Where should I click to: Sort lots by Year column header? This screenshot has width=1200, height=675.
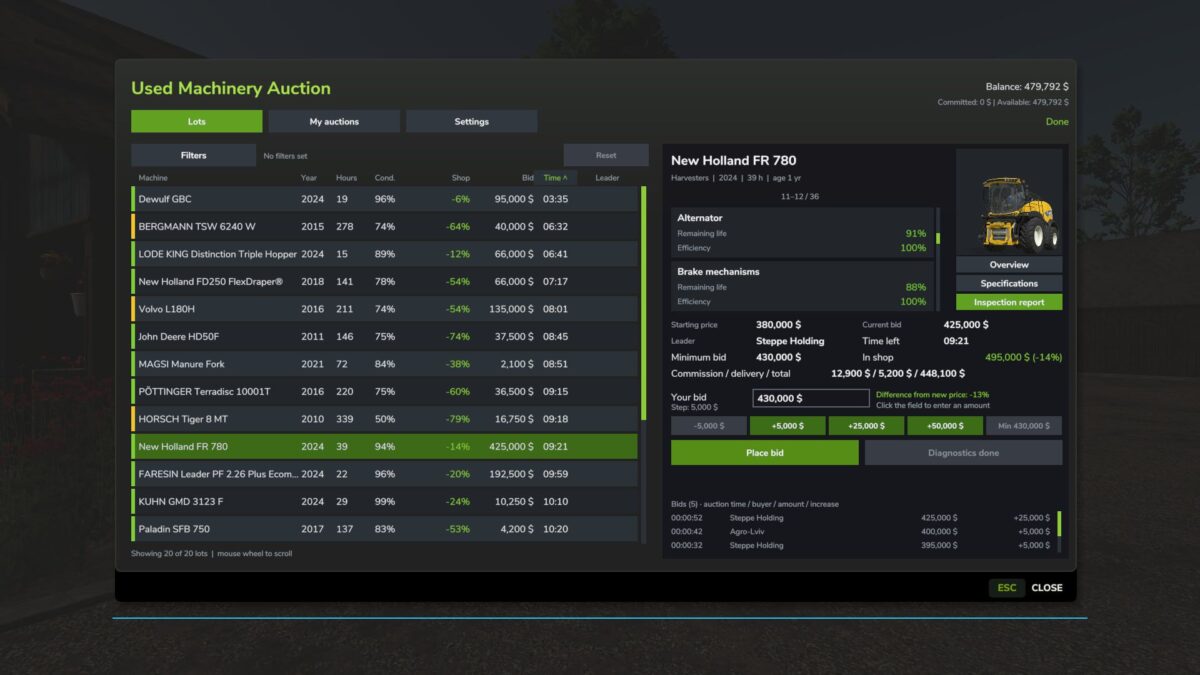(309, 178)
